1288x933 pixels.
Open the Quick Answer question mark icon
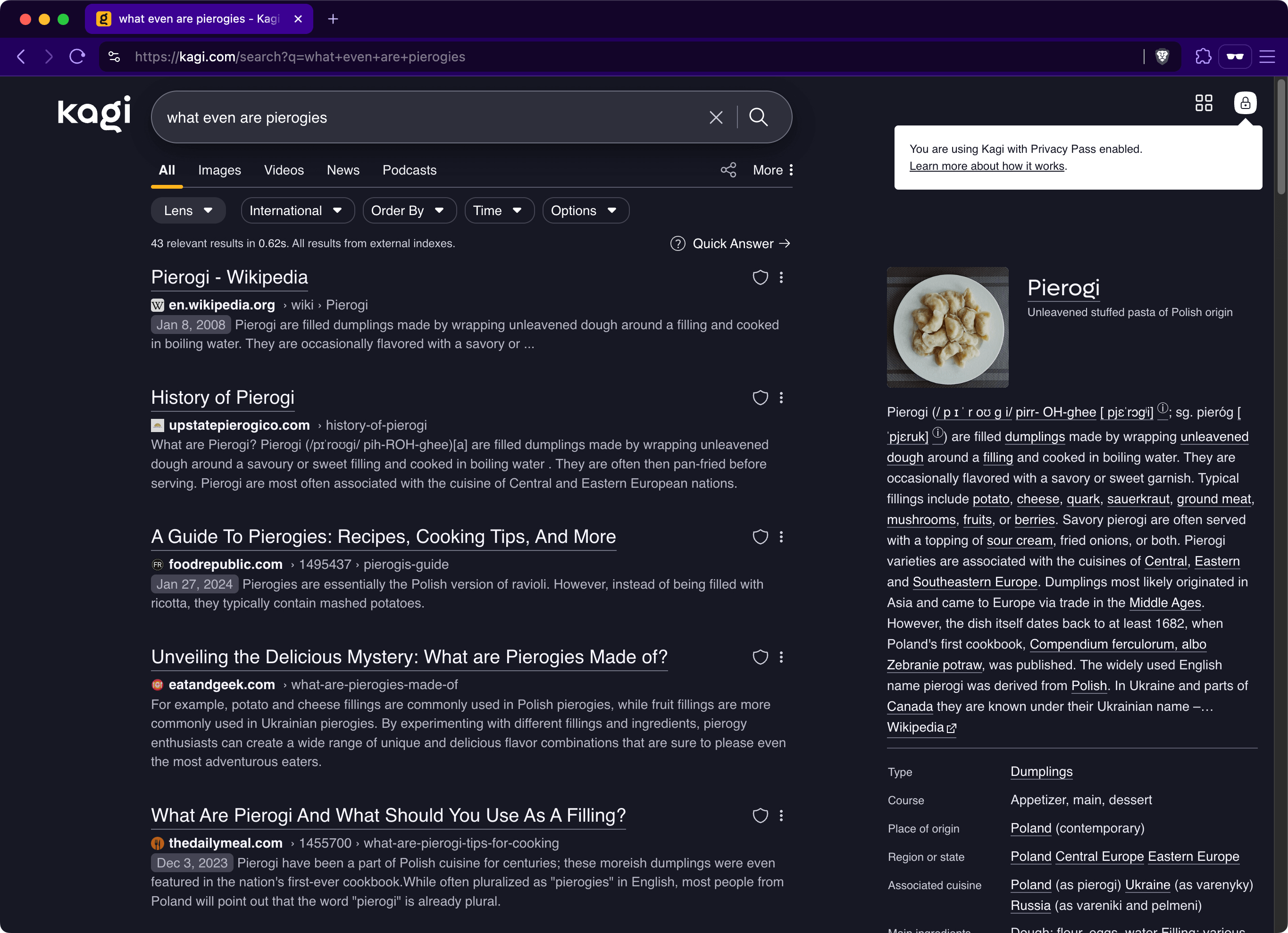tap(677, 243)
